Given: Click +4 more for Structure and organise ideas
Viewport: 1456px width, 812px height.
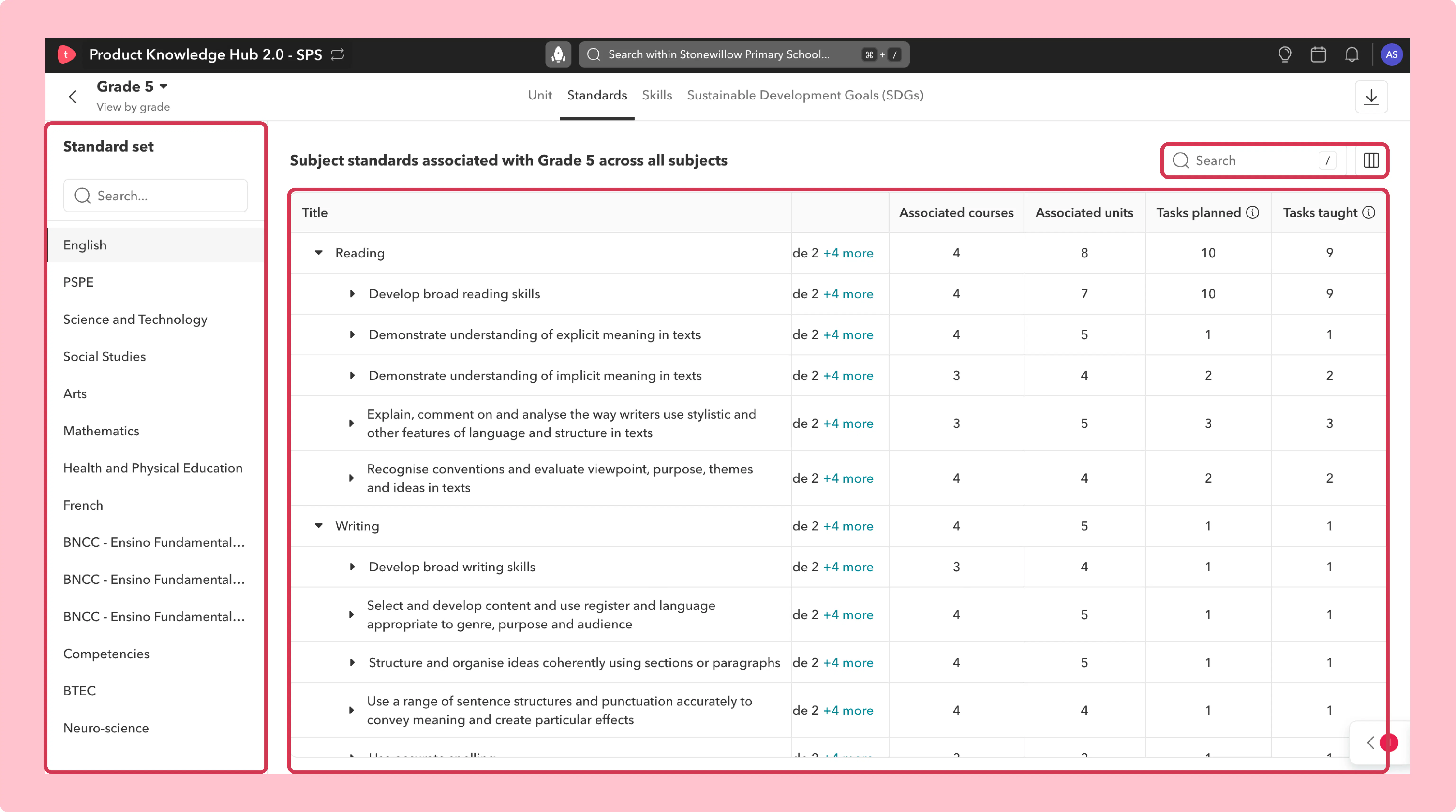Looking at the screenshot, I should [848, 662].
